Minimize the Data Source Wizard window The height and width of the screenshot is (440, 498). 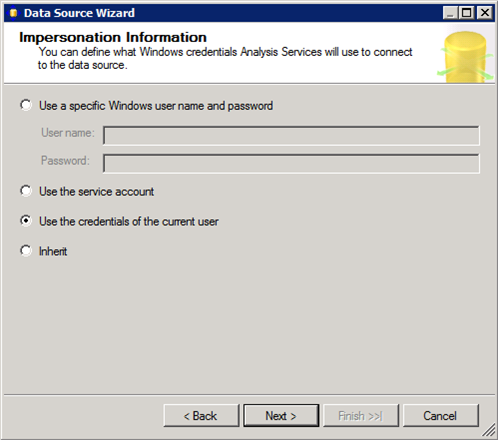(x=450, y=13)
